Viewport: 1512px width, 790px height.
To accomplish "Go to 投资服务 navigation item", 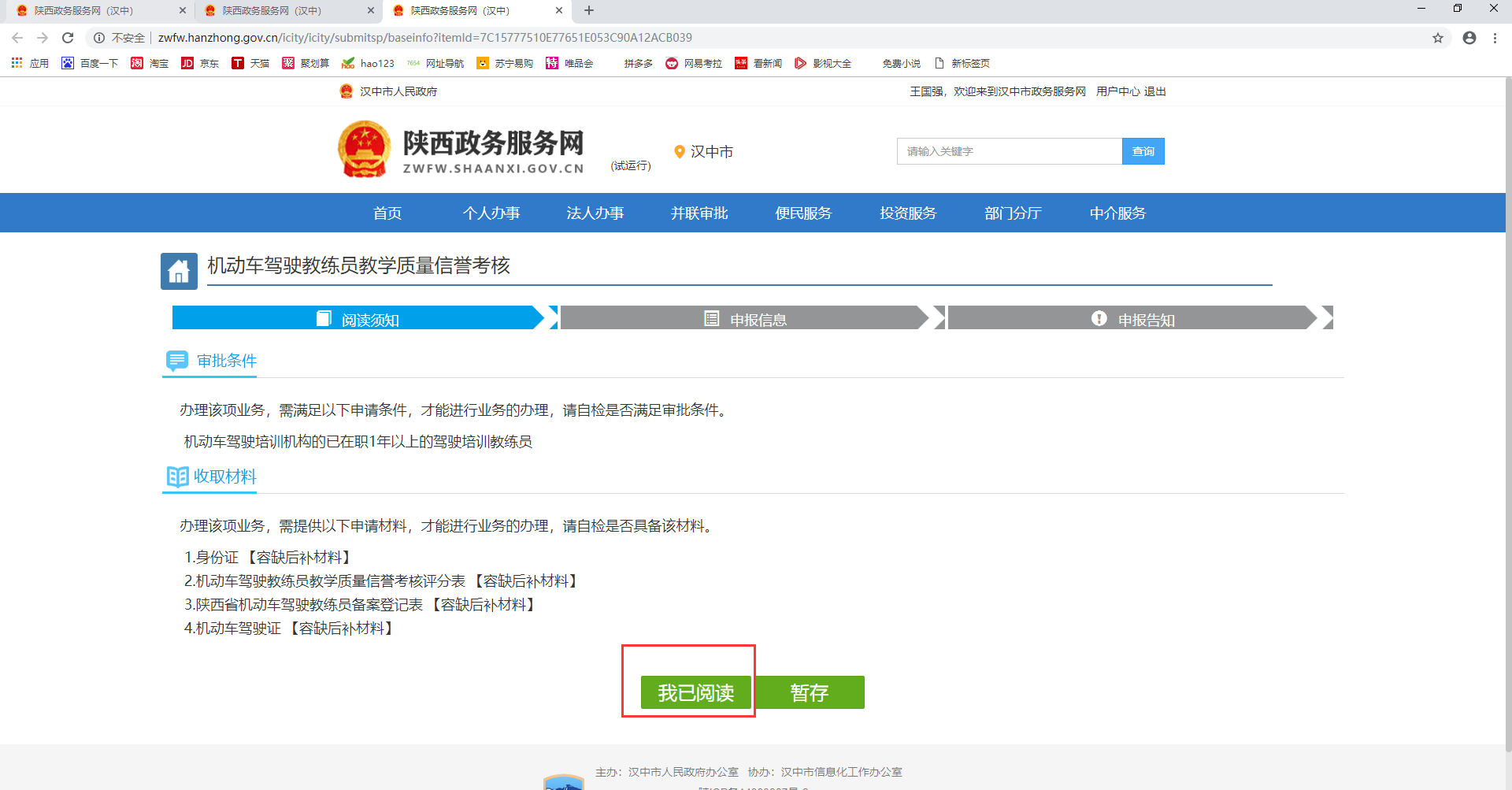I will [908, 213].
